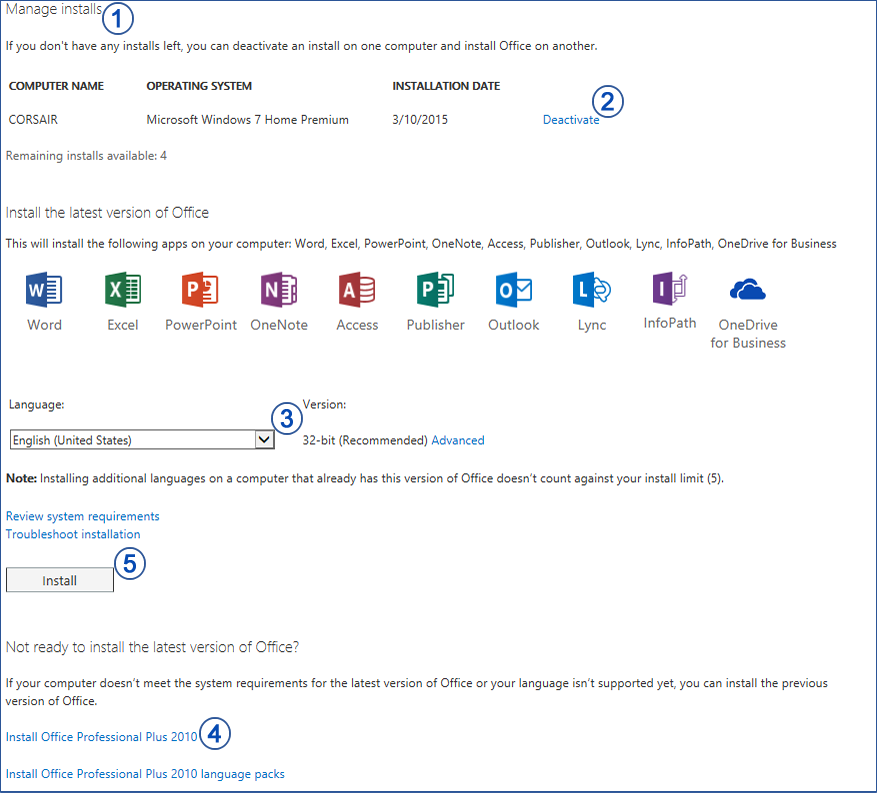This screenshot has width=877, height=794.
Task: Click the Lync label under its icon
Action: click(592, 325)
